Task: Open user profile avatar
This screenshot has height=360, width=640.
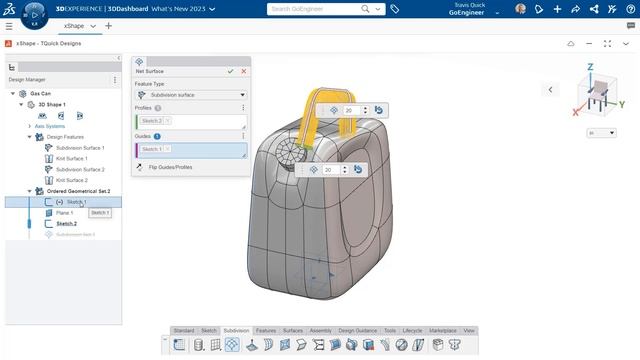Action: [x=520, y=9]
